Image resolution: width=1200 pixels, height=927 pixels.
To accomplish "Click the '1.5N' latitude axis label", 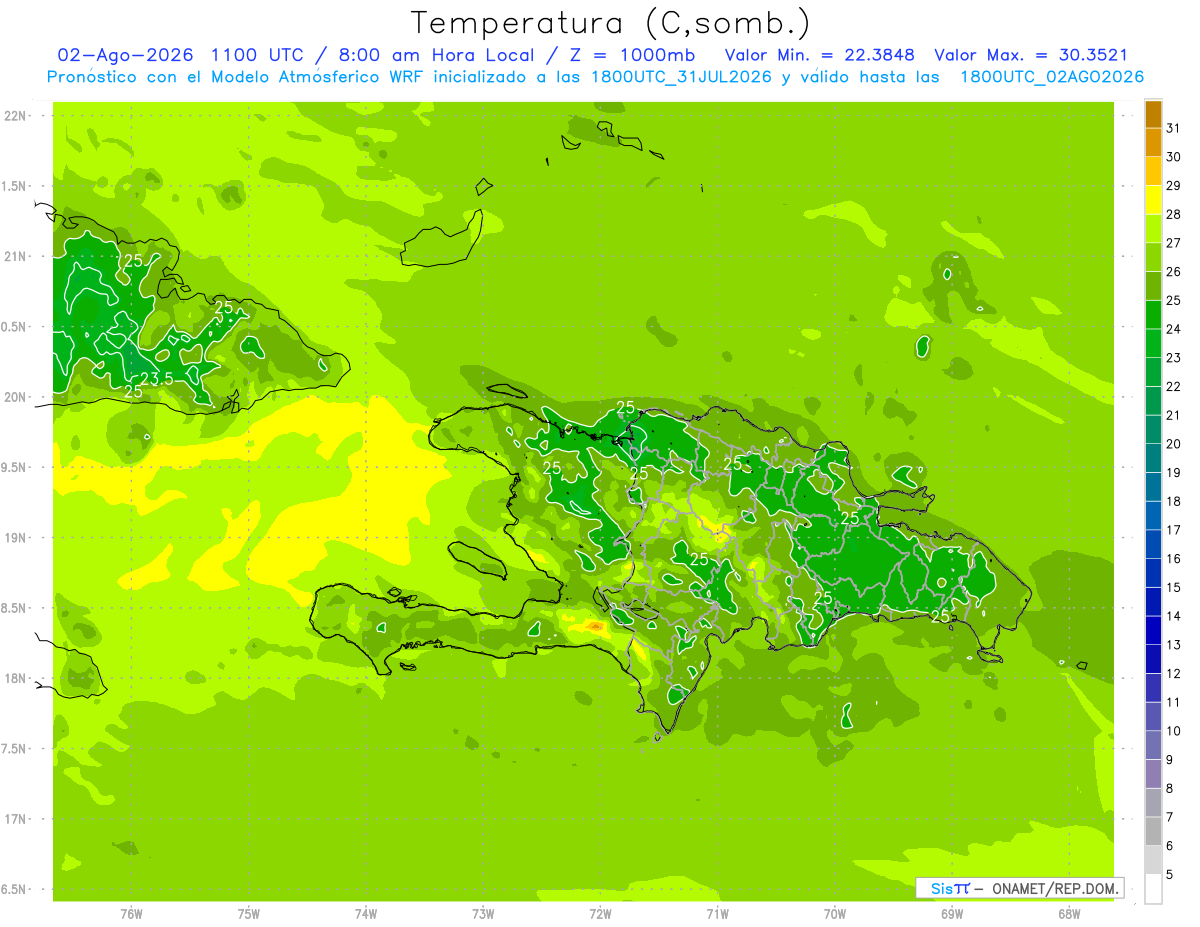I will 14,186.
